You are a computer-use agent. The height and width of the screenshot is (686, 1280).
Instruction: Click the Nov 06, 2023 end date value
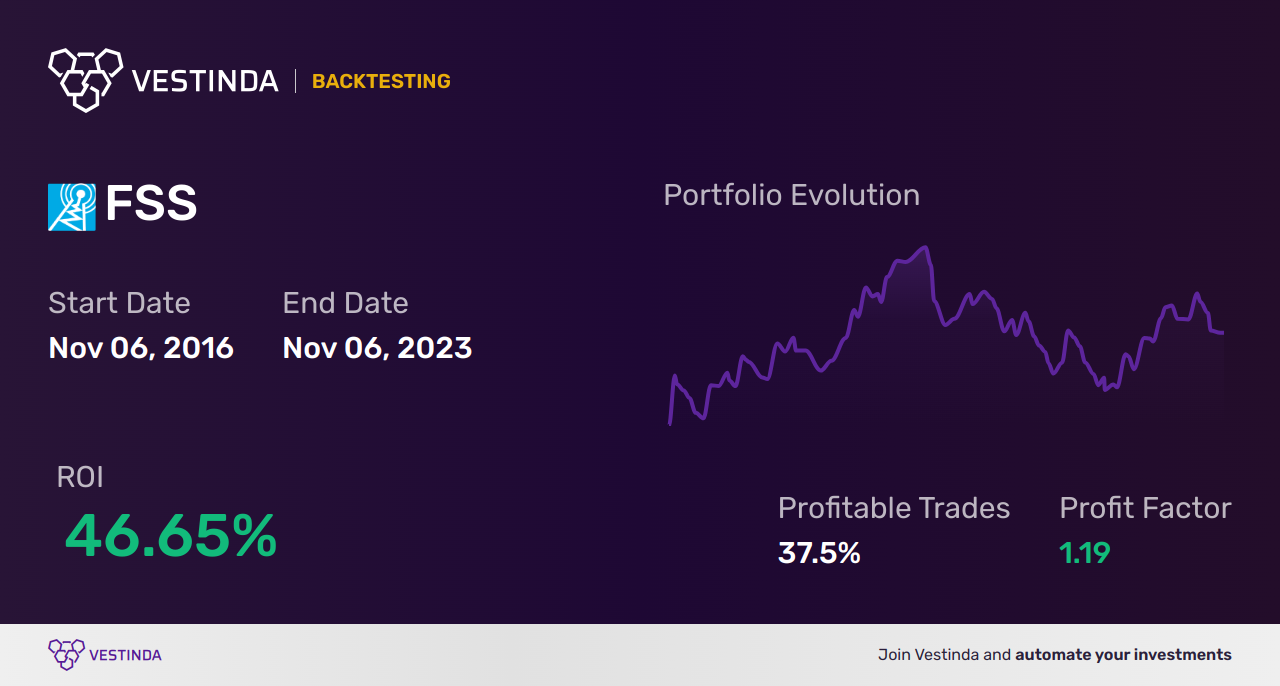[377, 347]
